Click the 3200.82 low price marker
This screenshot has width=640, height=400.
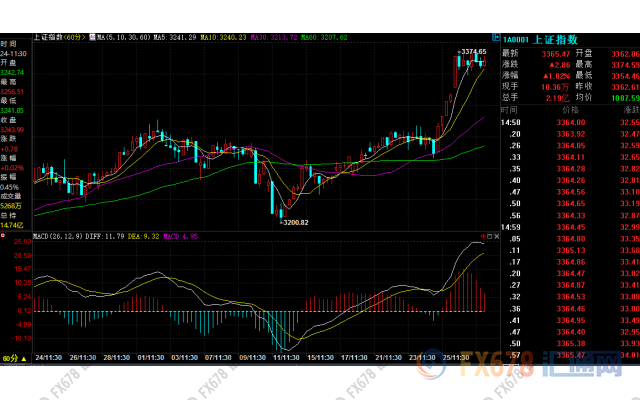[292, 222]
